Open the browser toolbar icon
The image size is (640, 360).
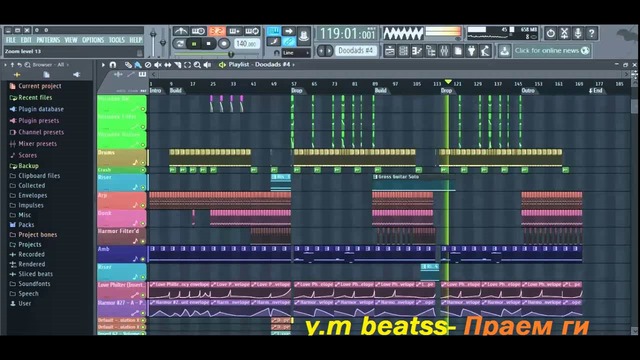pyautogui.click(x=431, y=51)
